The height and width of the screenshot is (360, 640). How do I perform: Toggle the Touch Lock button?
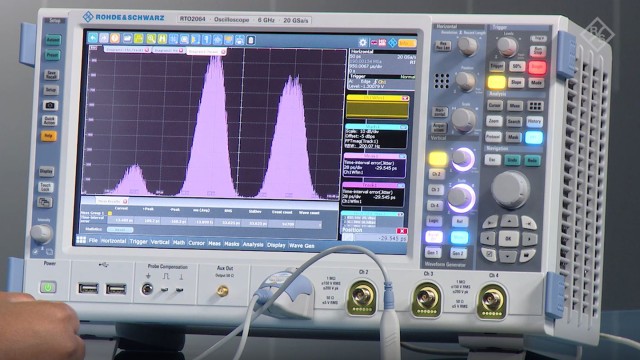[x=46, y=187]
